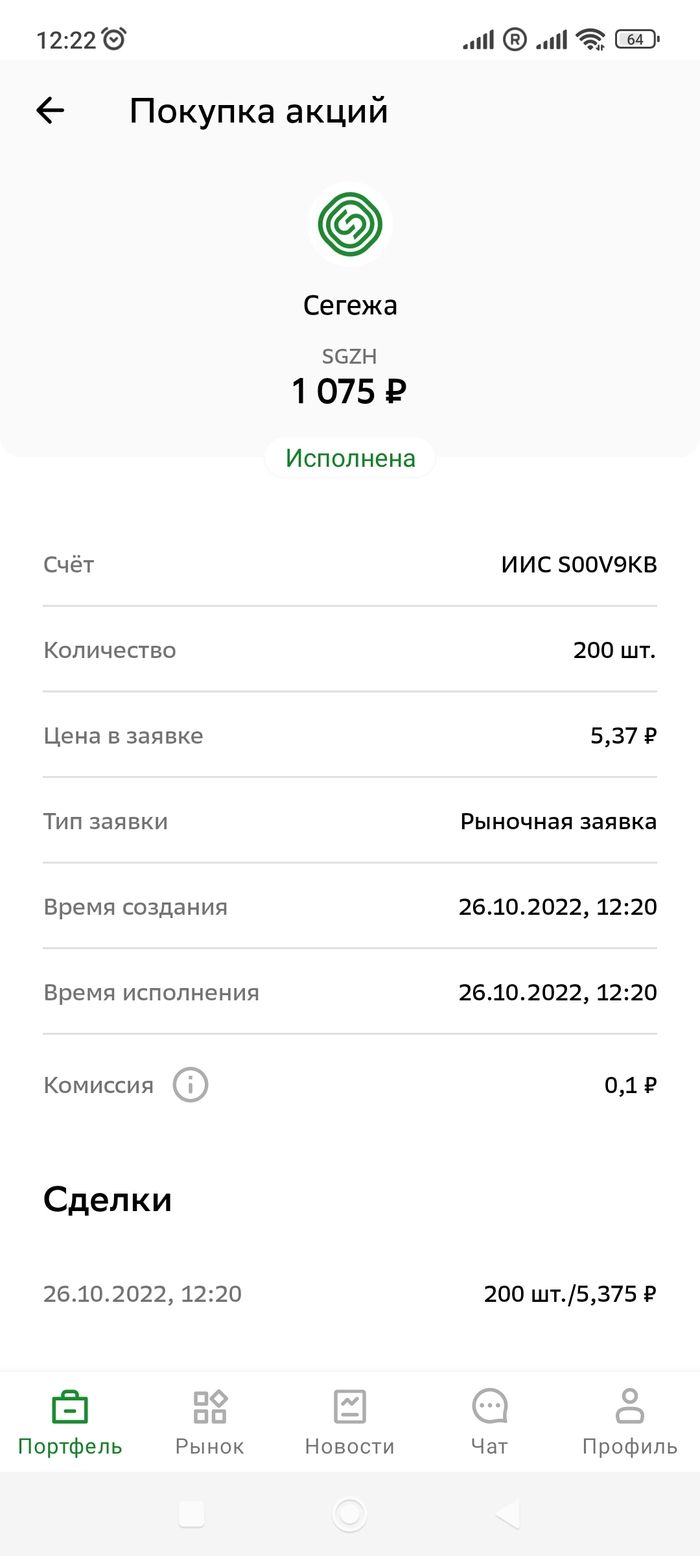Tap the green Segezha company logo
Screen dimensions: 700x1556
[x=350, y=224]
